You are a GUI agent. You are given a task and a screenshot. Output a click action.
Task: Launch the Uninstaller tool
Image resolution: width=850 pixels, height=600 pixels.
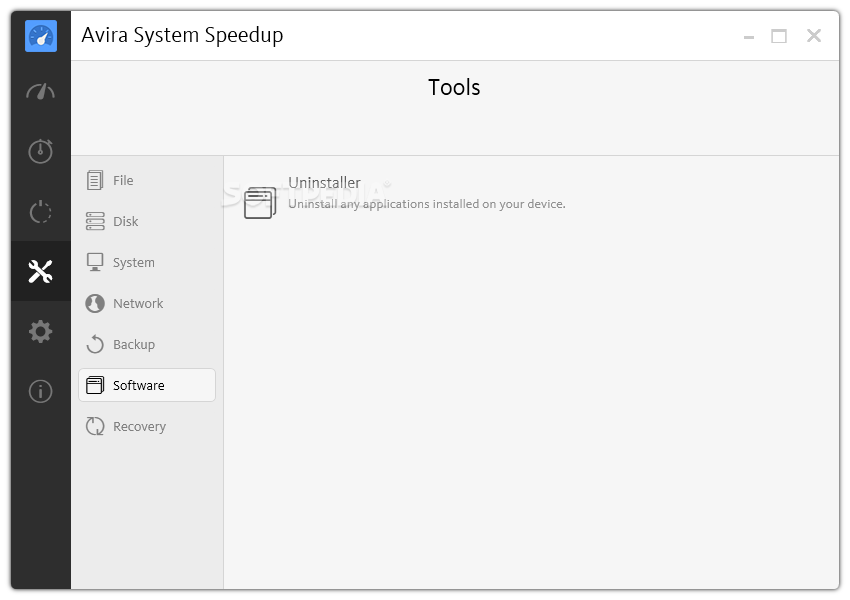[324, 183]
